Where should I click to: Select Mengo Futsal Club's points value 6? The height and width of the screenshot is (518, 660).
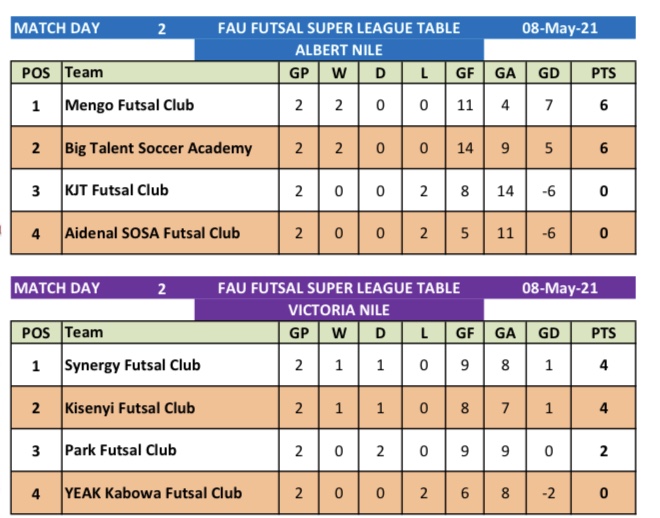point(603,105)
